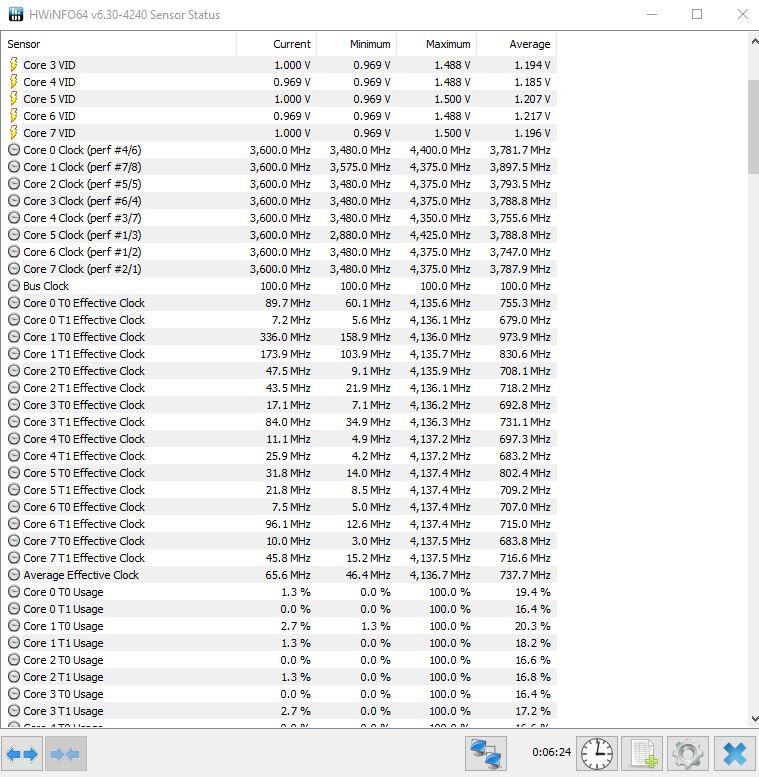
Task: Select Core 1 T1 Effective Clock row
Action: pos(279,354)
